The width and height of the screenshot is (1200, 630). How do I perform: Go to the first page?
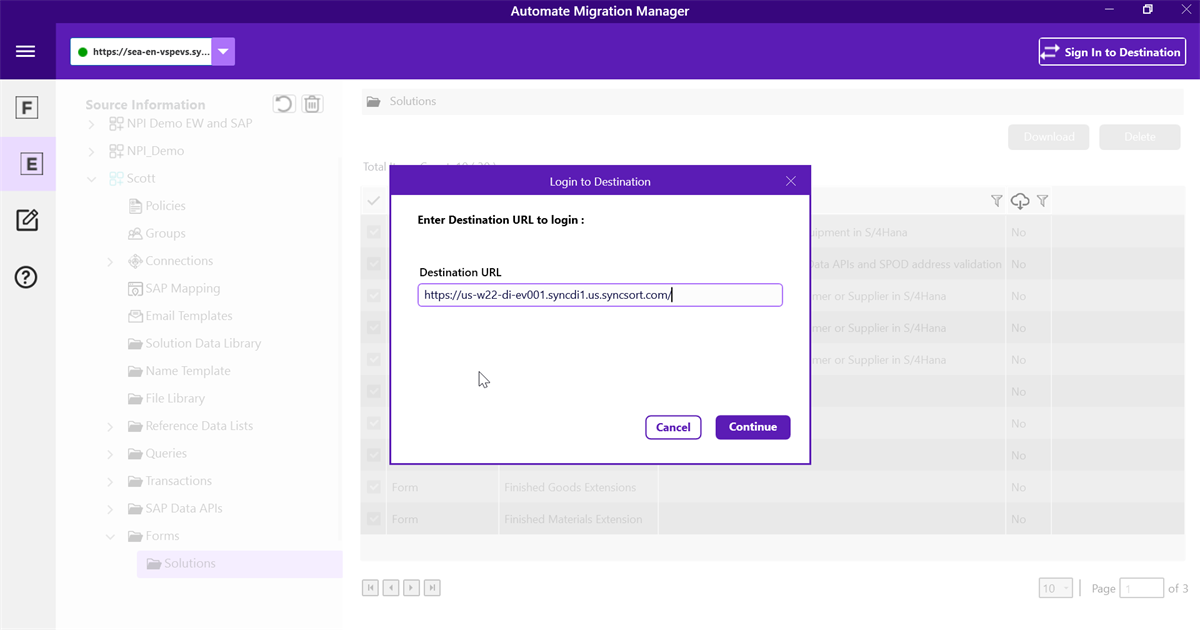coord(370,588)
